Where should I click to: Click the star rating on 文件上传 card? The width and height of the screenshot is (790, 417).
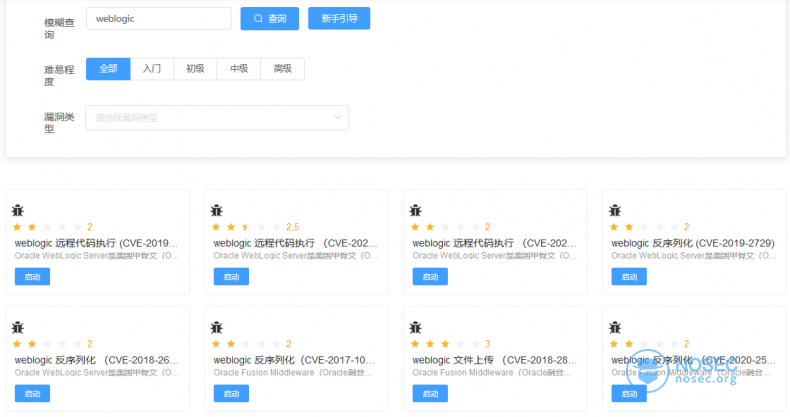tap(445, 344)
